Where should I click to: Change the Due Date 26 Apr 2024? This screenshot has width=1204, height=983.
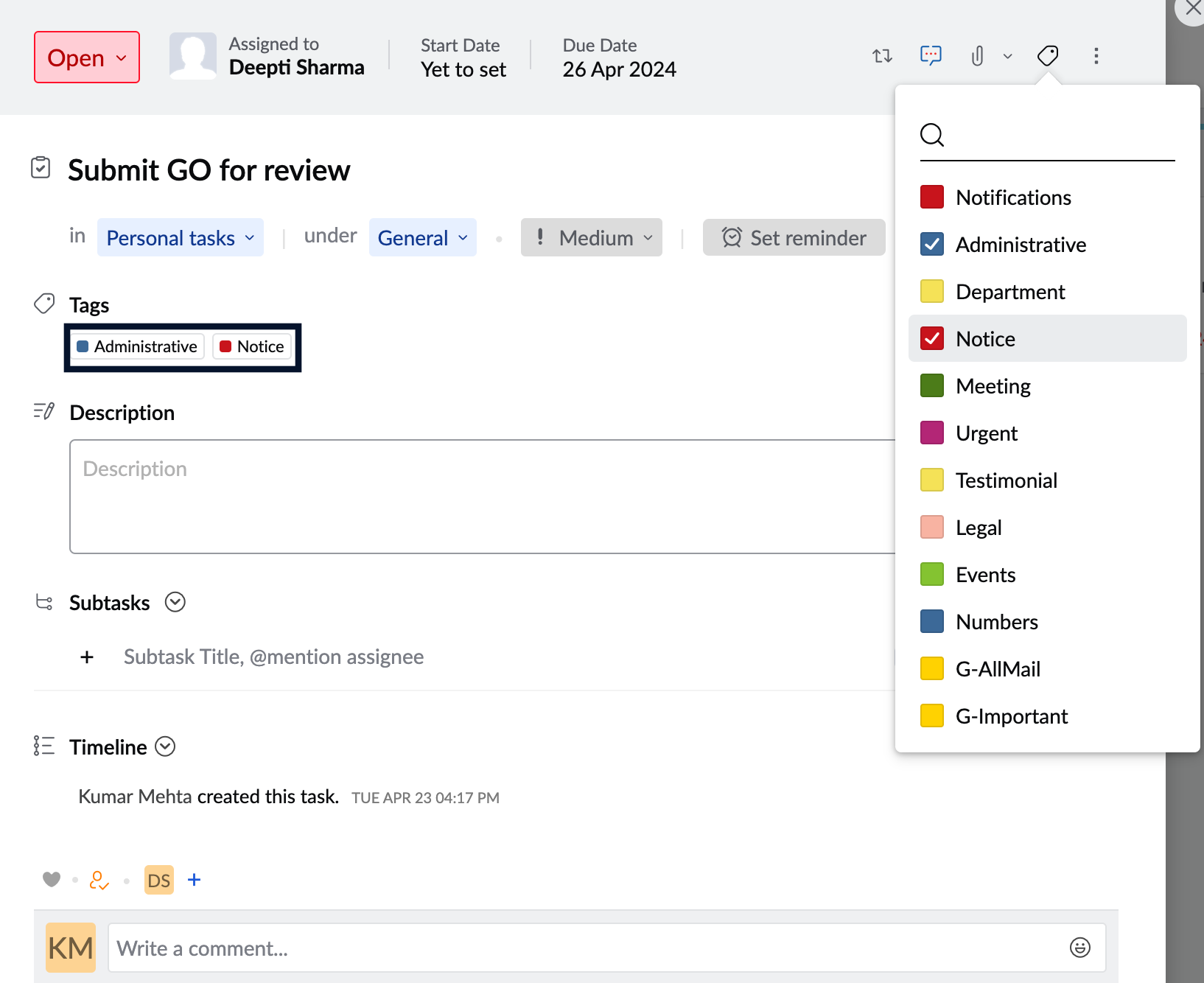point(619,69)
